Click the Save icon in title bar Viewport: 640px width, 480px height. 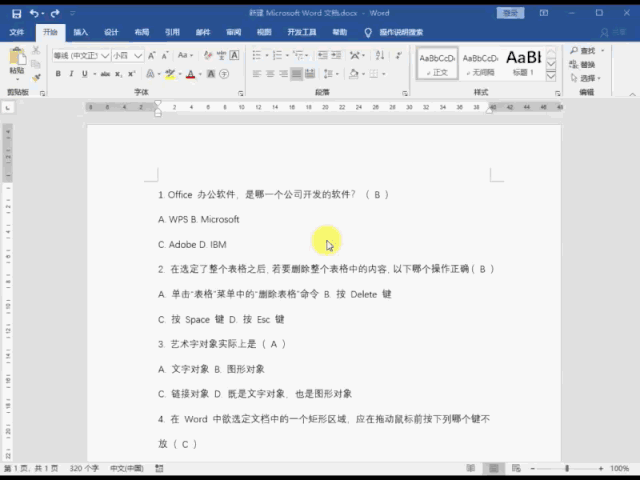pyautogui.click(x=16, y=13)
